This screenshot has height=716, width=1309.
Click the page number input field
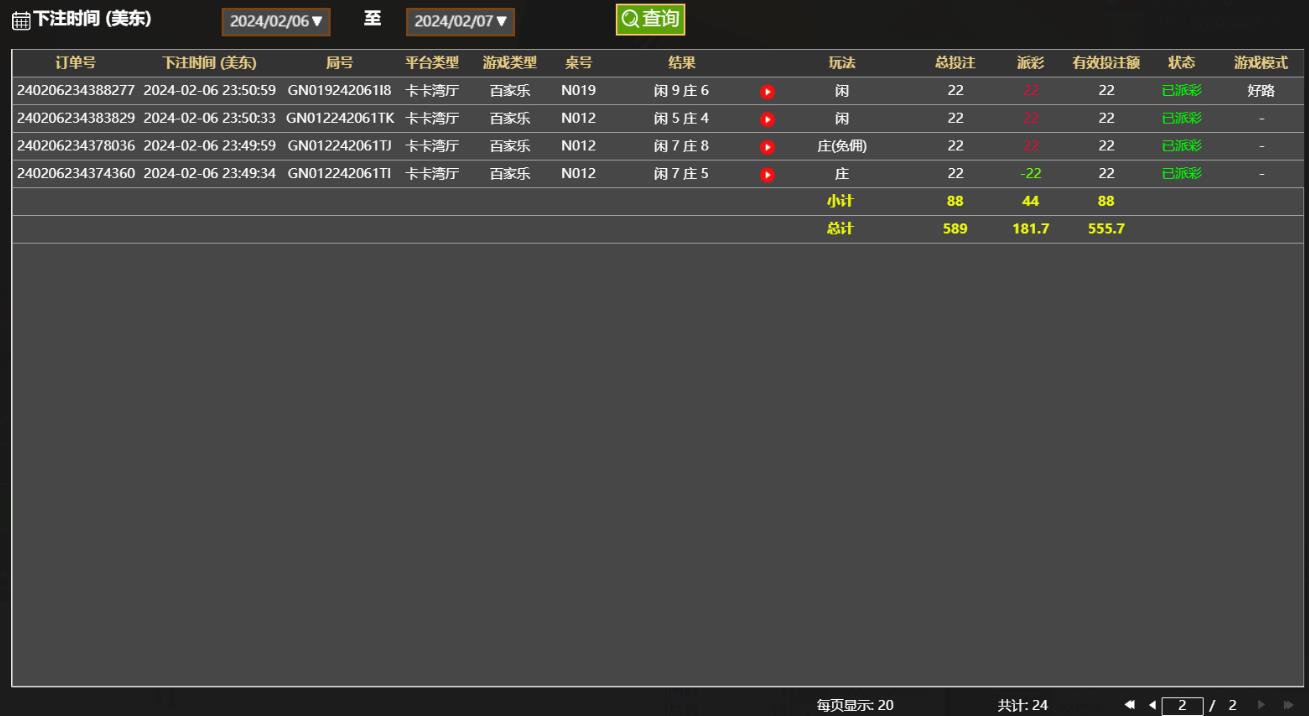pyautogui.click(x=1182, y=706)
